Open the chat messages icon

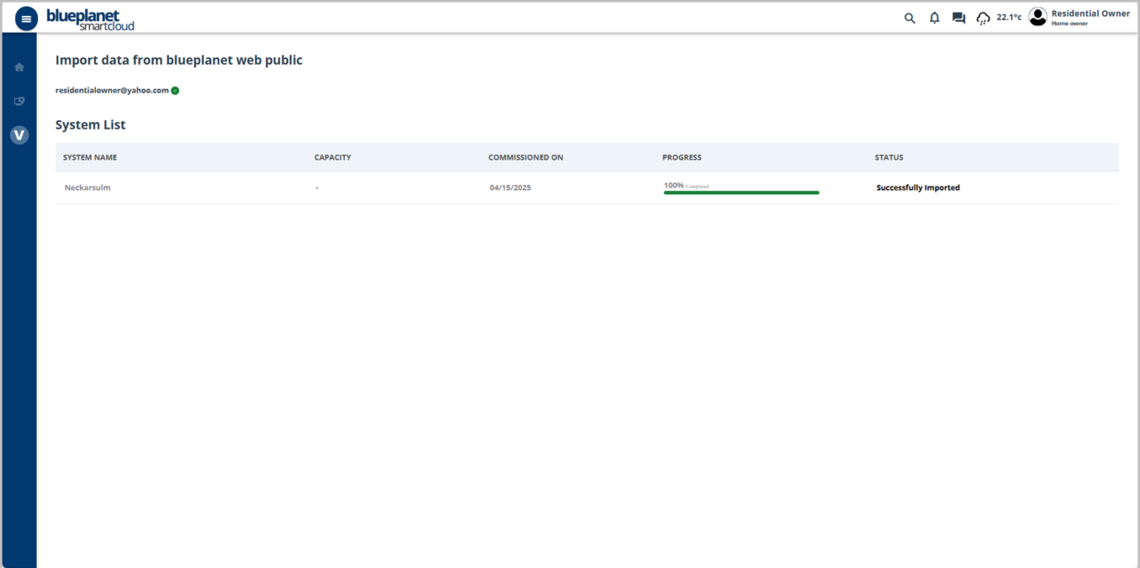pyautogui.click(x=958, y=18)
